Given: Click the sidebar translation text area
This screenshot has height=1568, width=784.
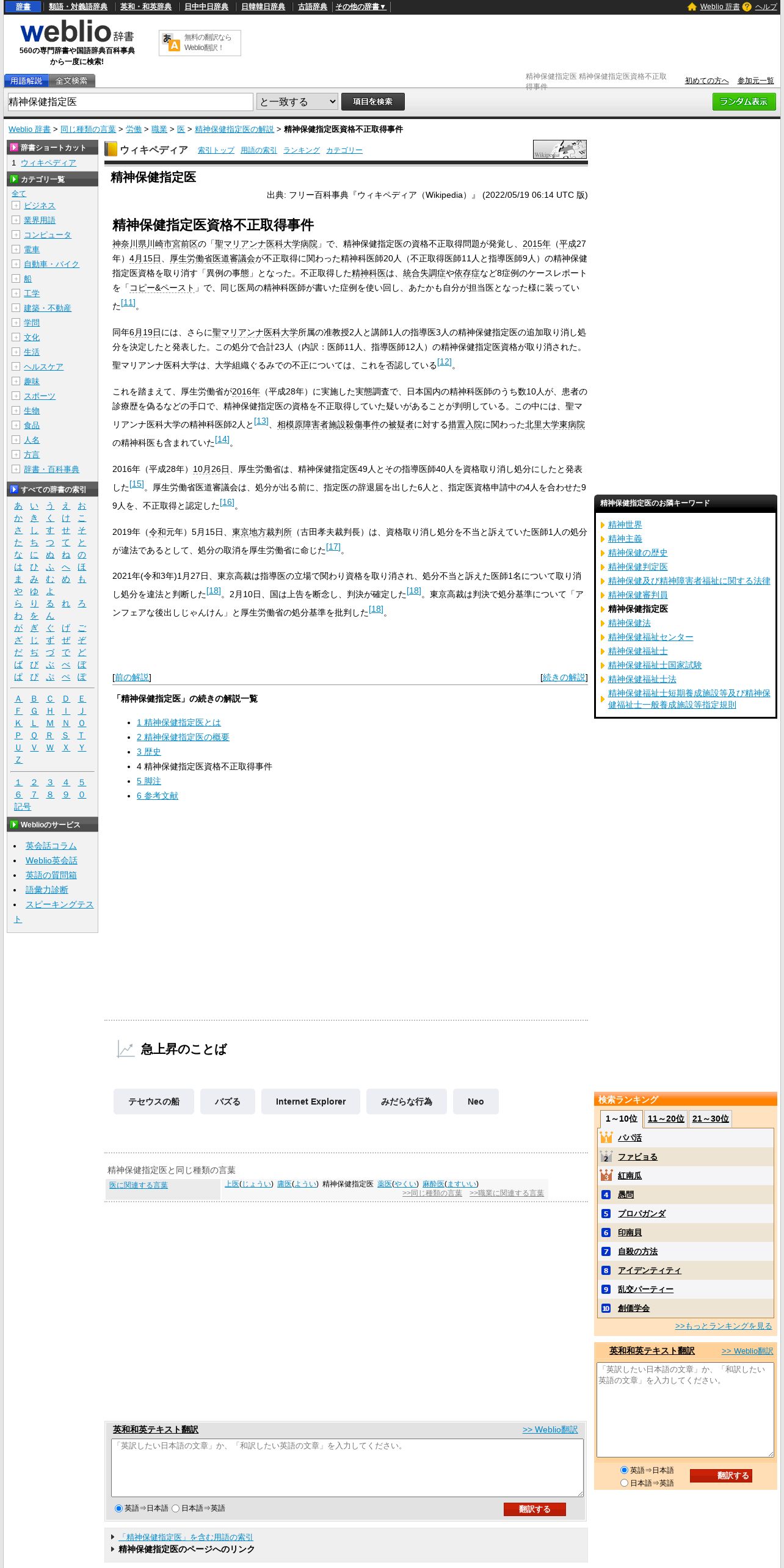Looking at the screenshot, I should 685,1410.
